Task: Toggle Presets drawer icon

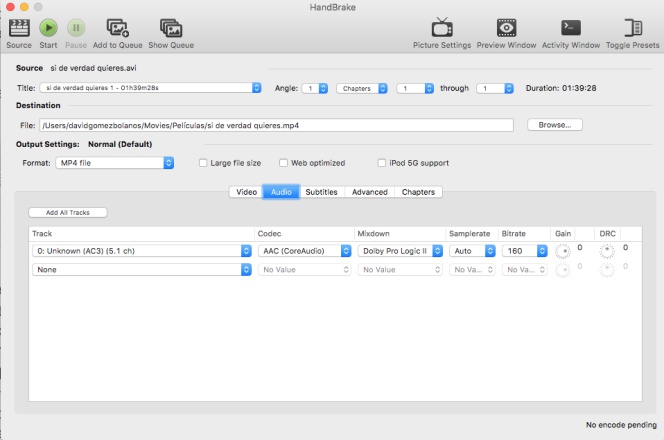Action: tap(633, 28)
